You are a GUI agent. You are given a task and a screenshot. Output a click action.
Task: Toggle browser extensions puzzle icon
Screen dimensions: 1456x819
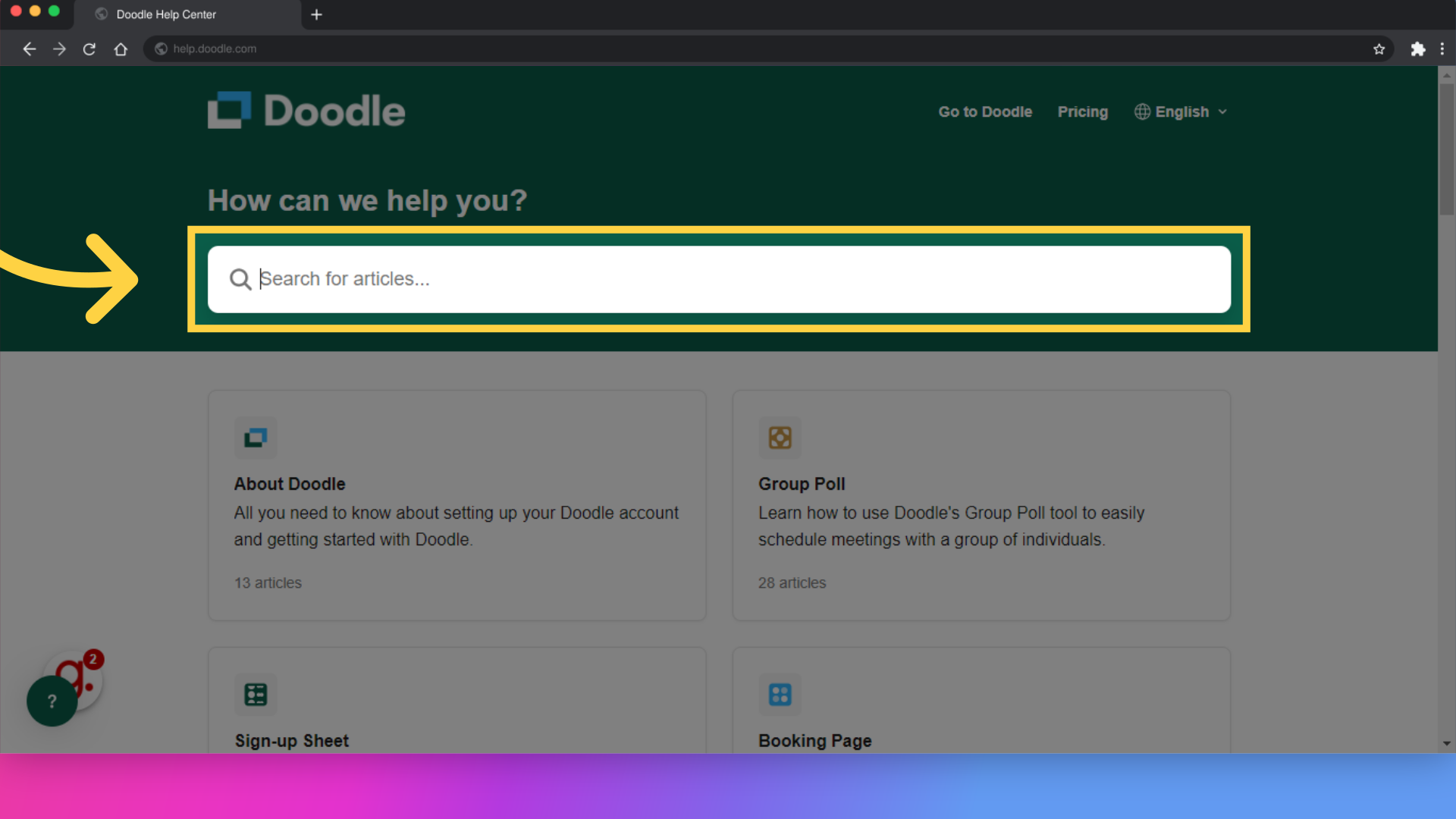(1417, 48)
